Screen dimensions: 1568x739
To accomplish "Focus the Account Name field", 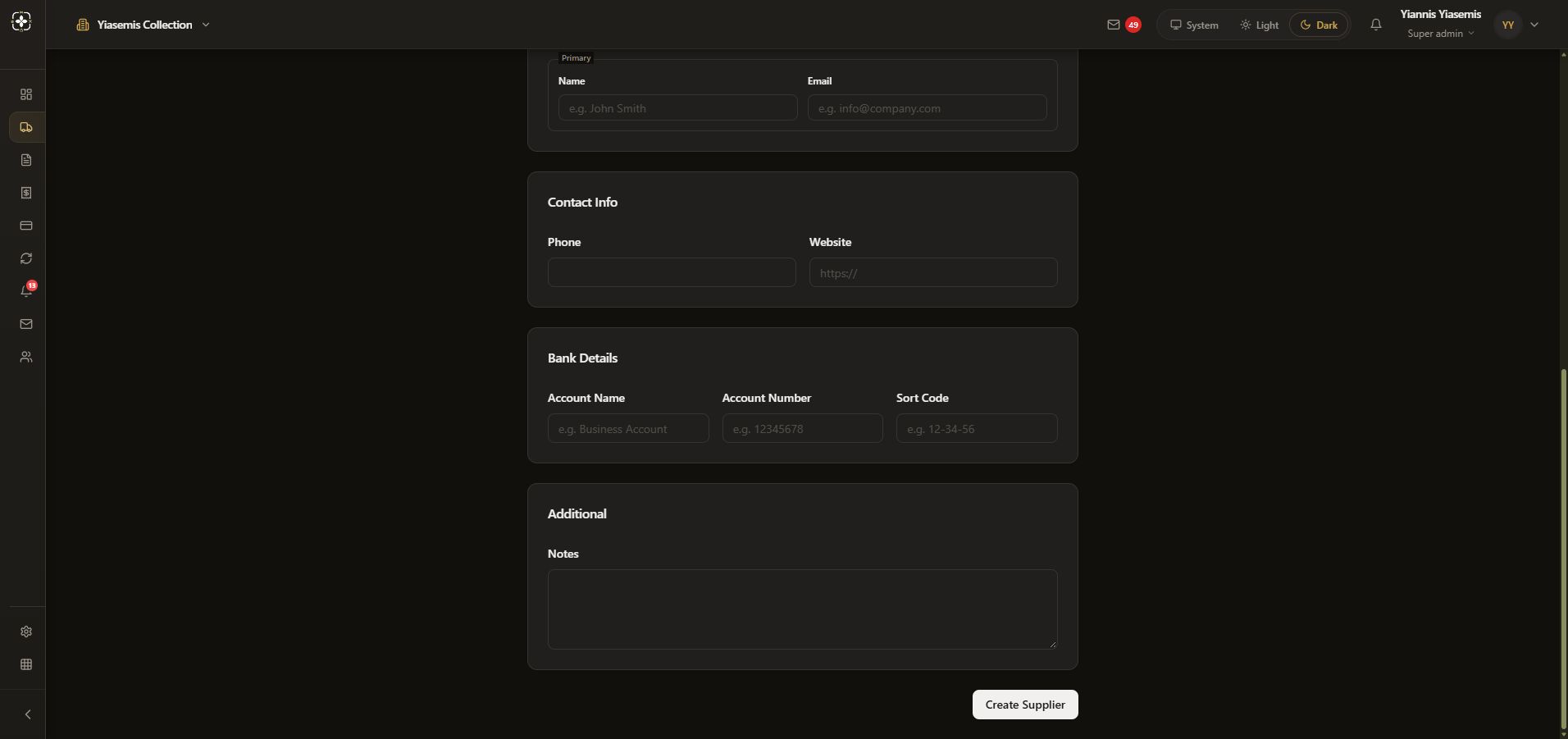I will click(628, 428).
